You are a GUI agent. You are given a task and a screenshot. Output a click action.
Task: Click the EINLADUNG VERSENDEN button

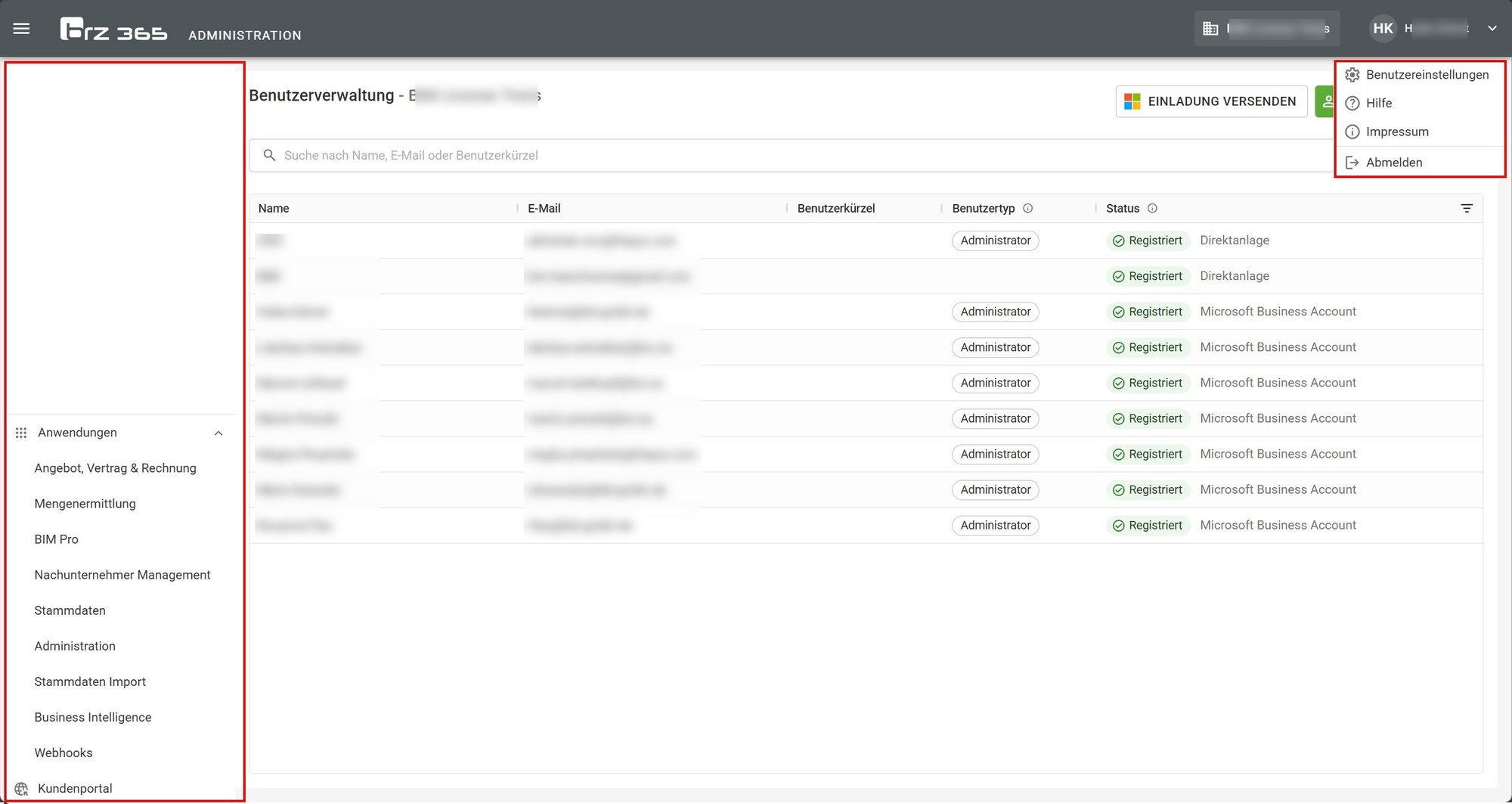pos(1211,101)
